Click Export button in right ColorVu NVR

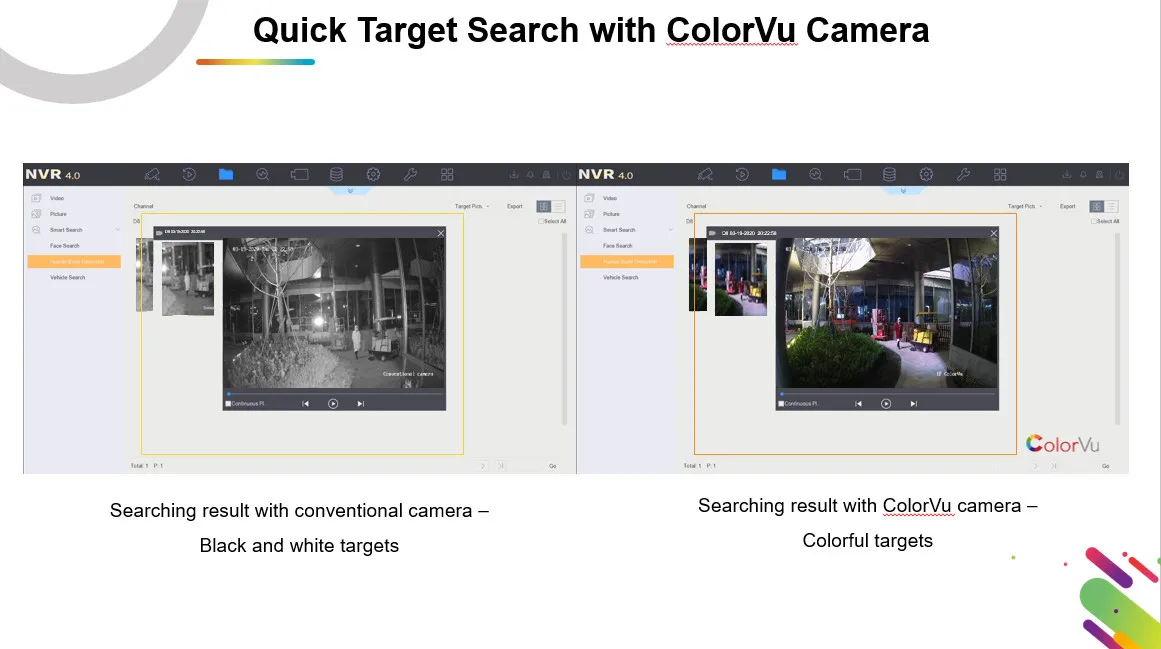pyautogui.click(x=1068, y=206)
